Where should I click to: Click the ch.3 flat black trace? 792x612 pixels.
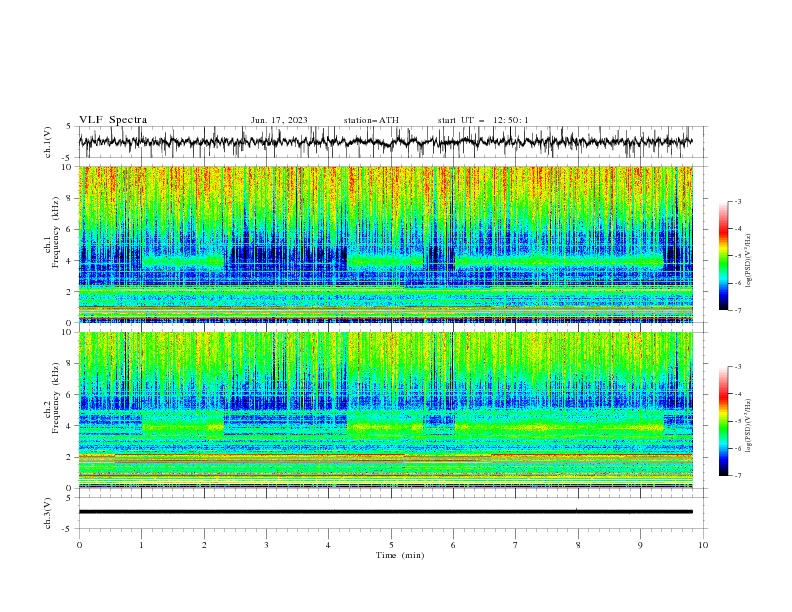click(386, 512)
